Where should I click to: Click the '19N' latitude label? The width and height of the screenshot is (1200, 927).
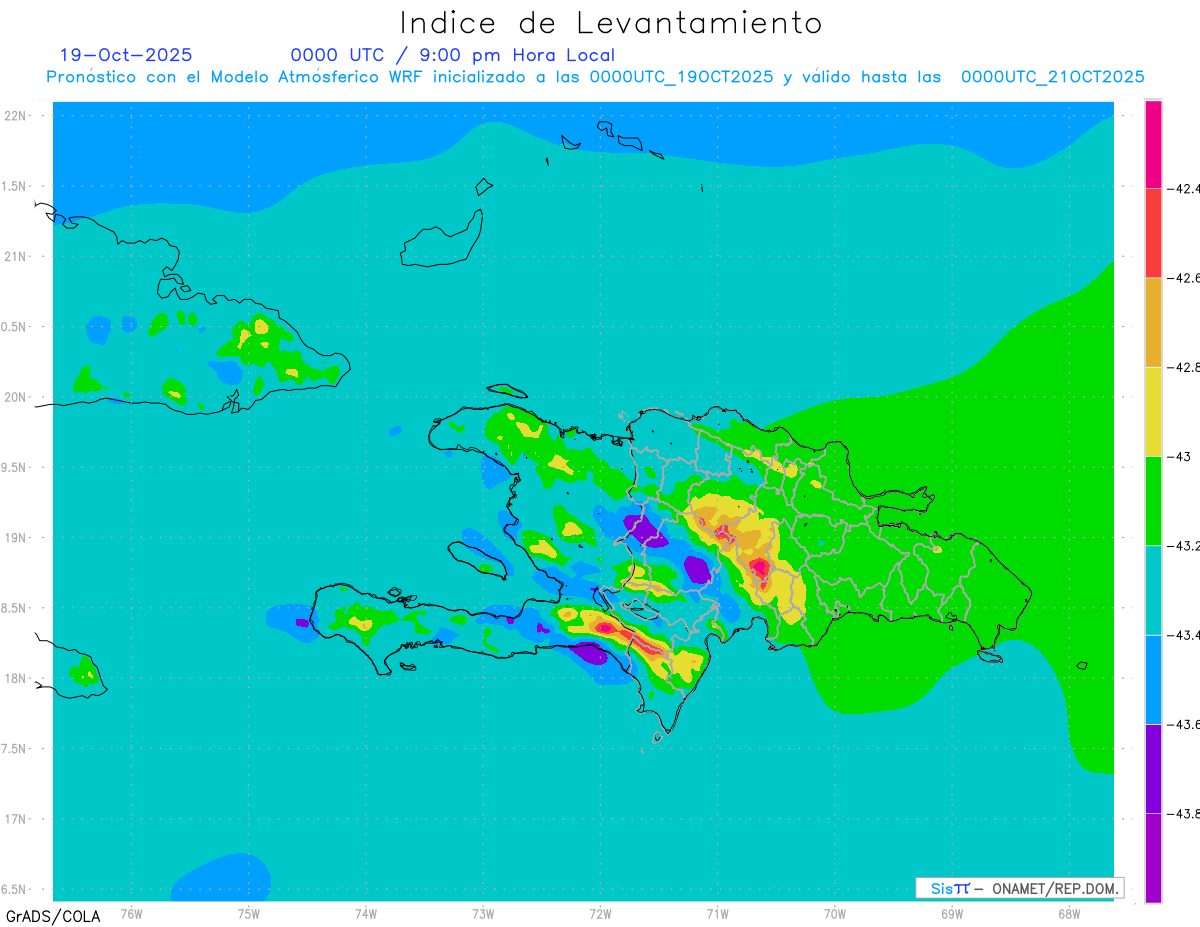tap(15, 538)
